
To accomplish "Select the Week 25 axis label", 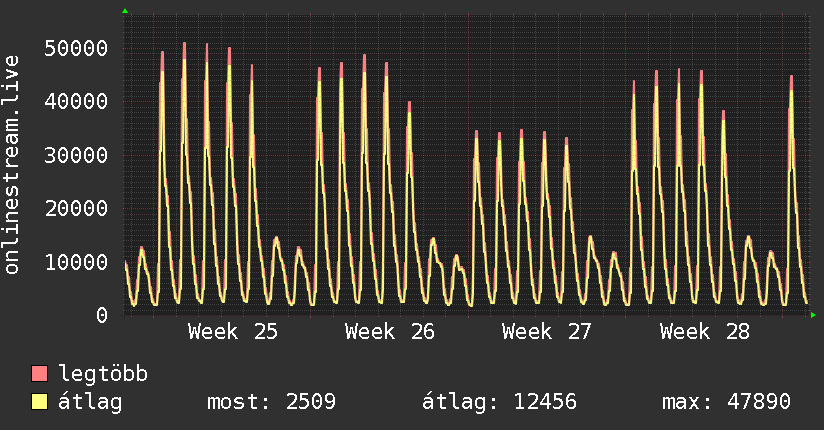I will pos(233,332).
